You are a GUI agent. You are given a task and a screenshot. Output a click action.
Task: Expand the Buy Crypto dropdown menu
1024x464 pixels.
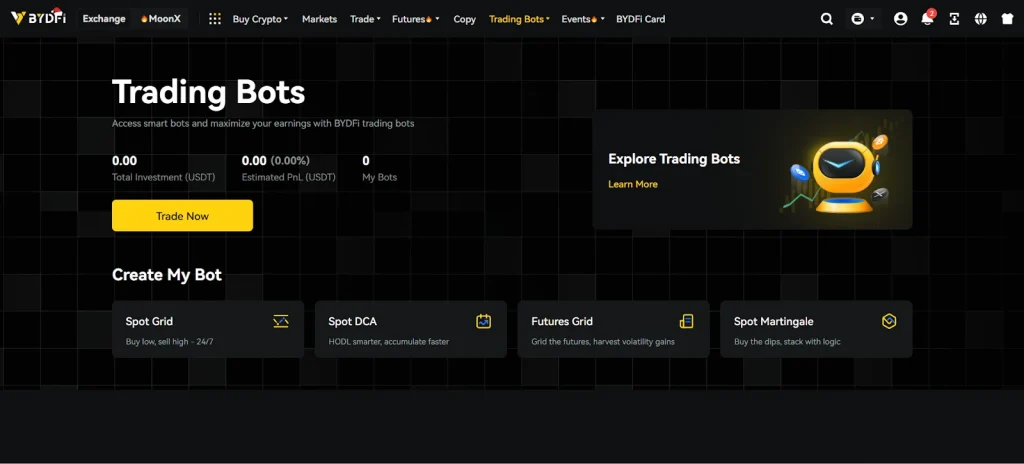259,19
